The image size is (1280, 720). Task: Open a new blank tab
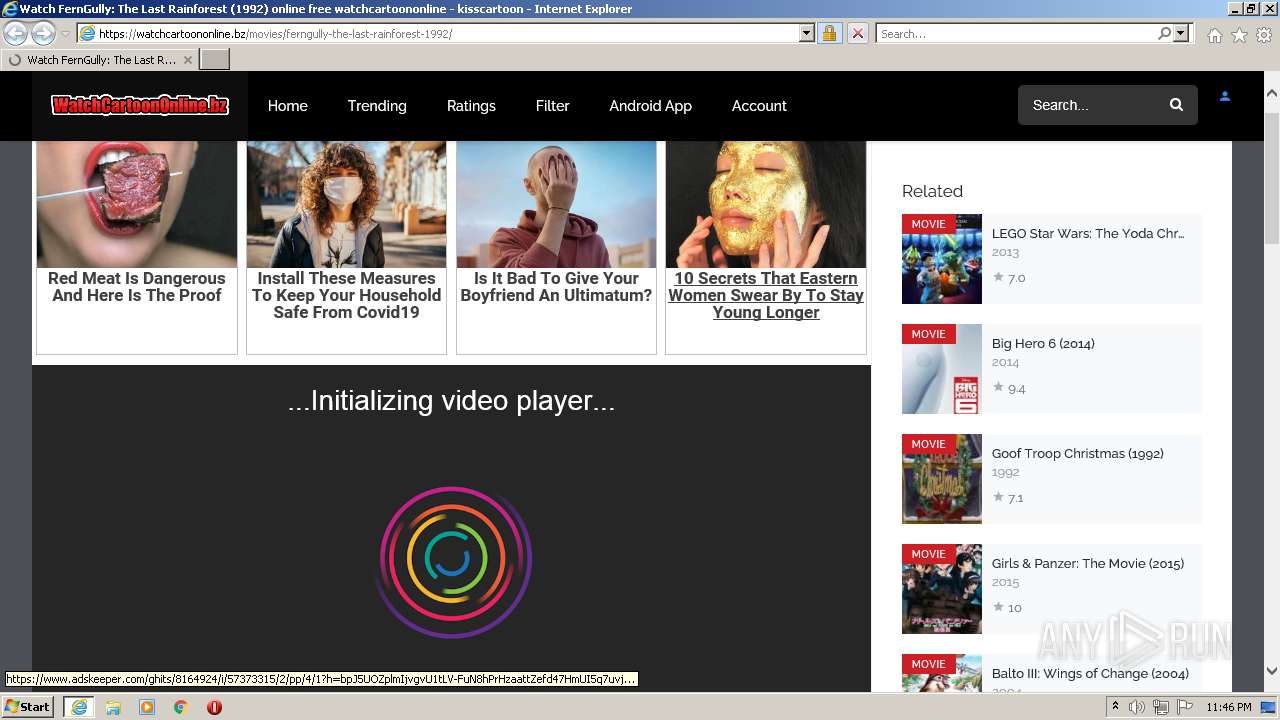coord(215,60)
